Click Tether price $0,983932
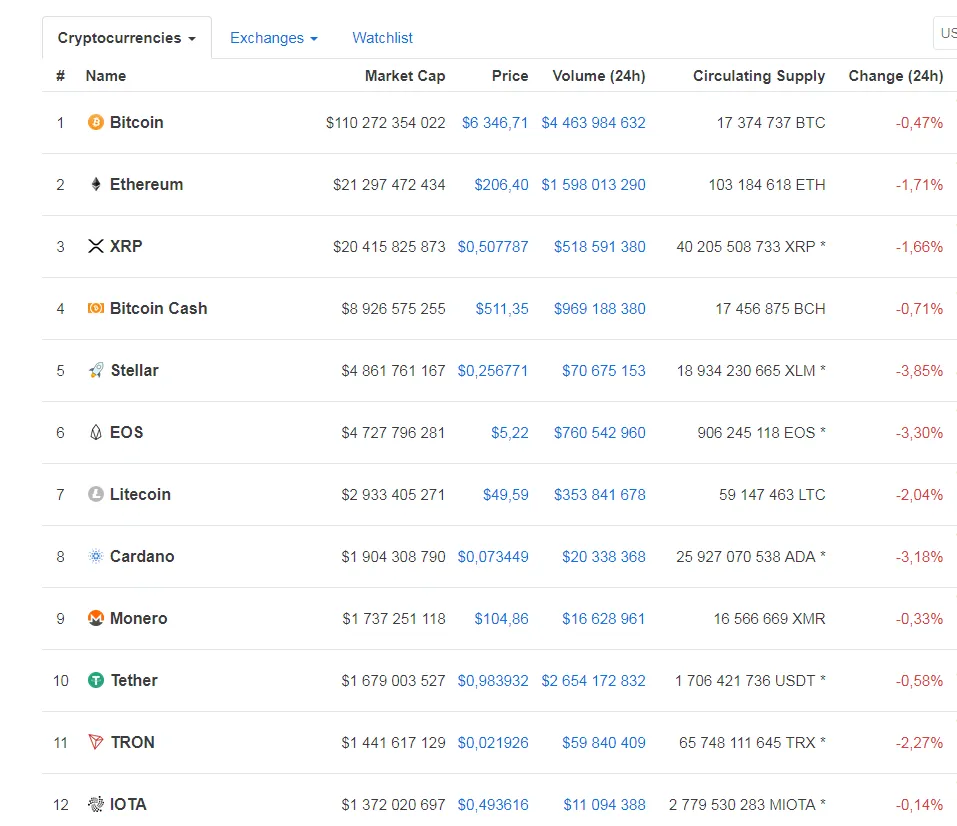Screen dimensions: 957x826 [x=493, y=681]
